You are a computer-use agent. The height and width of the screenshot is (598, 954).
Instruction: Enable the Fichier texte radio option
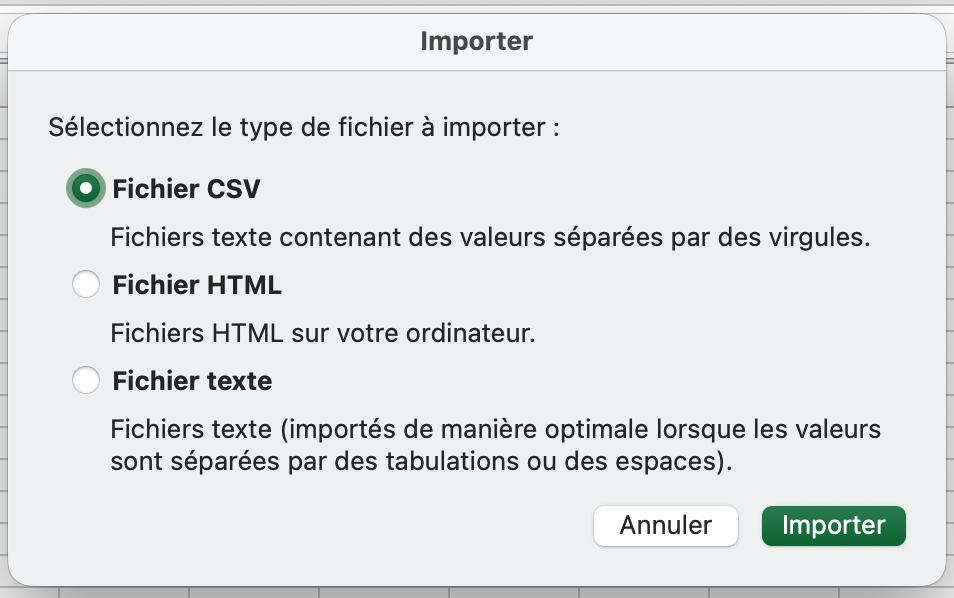[x=86, y=381]
